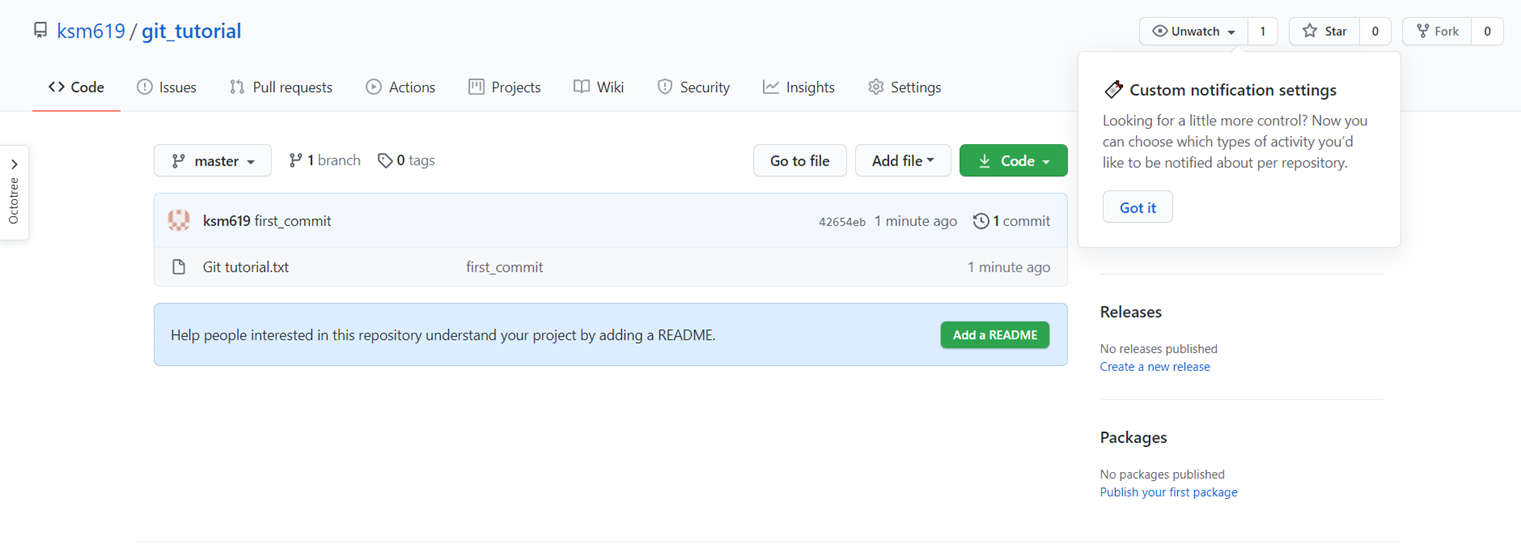
Task: Click the star count of 0
Action: click(1375, 31)
